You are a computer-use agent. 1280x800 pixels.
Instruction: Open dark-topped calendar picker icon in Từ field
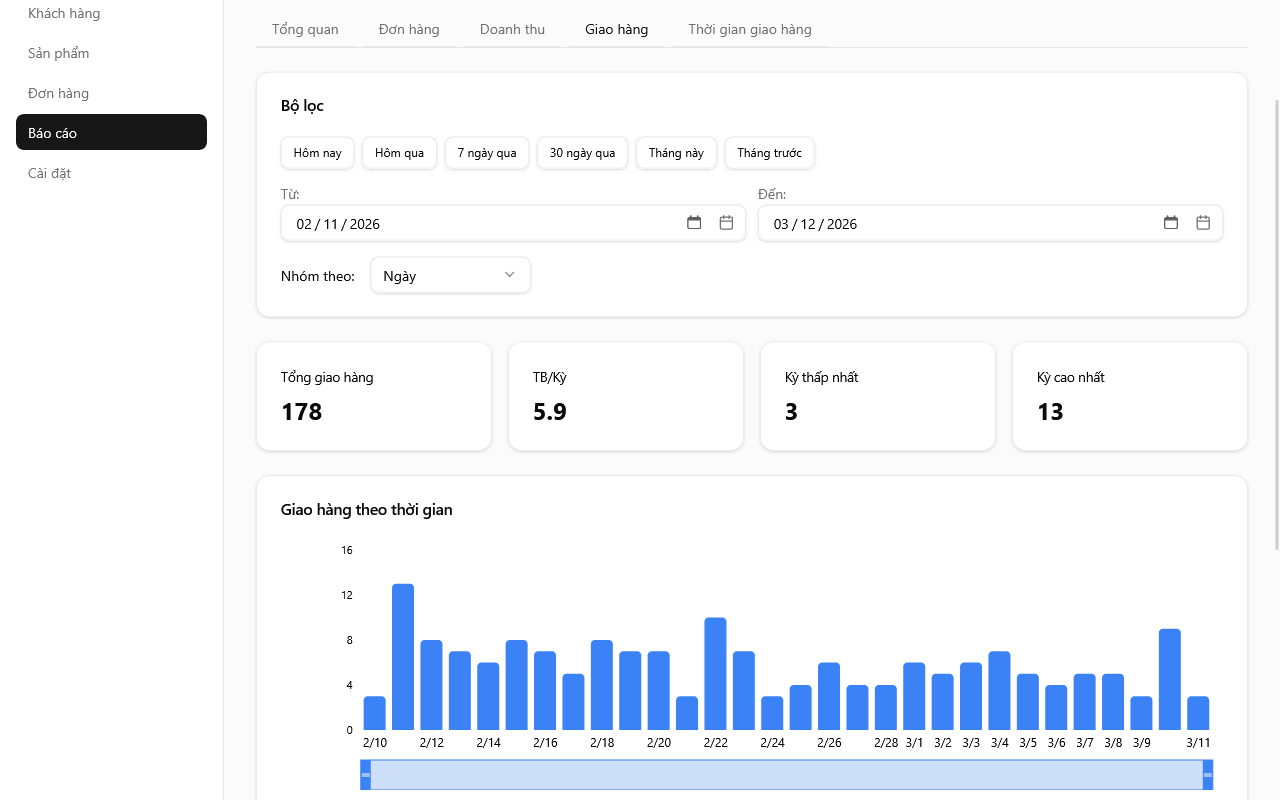(694, 223)
